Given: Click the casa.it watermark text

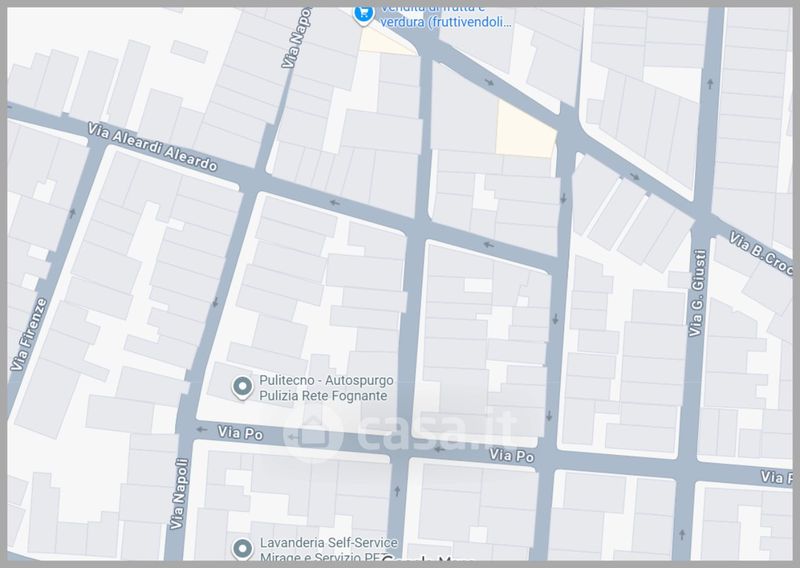Looking at the screenshot, I should coord(430,432).
